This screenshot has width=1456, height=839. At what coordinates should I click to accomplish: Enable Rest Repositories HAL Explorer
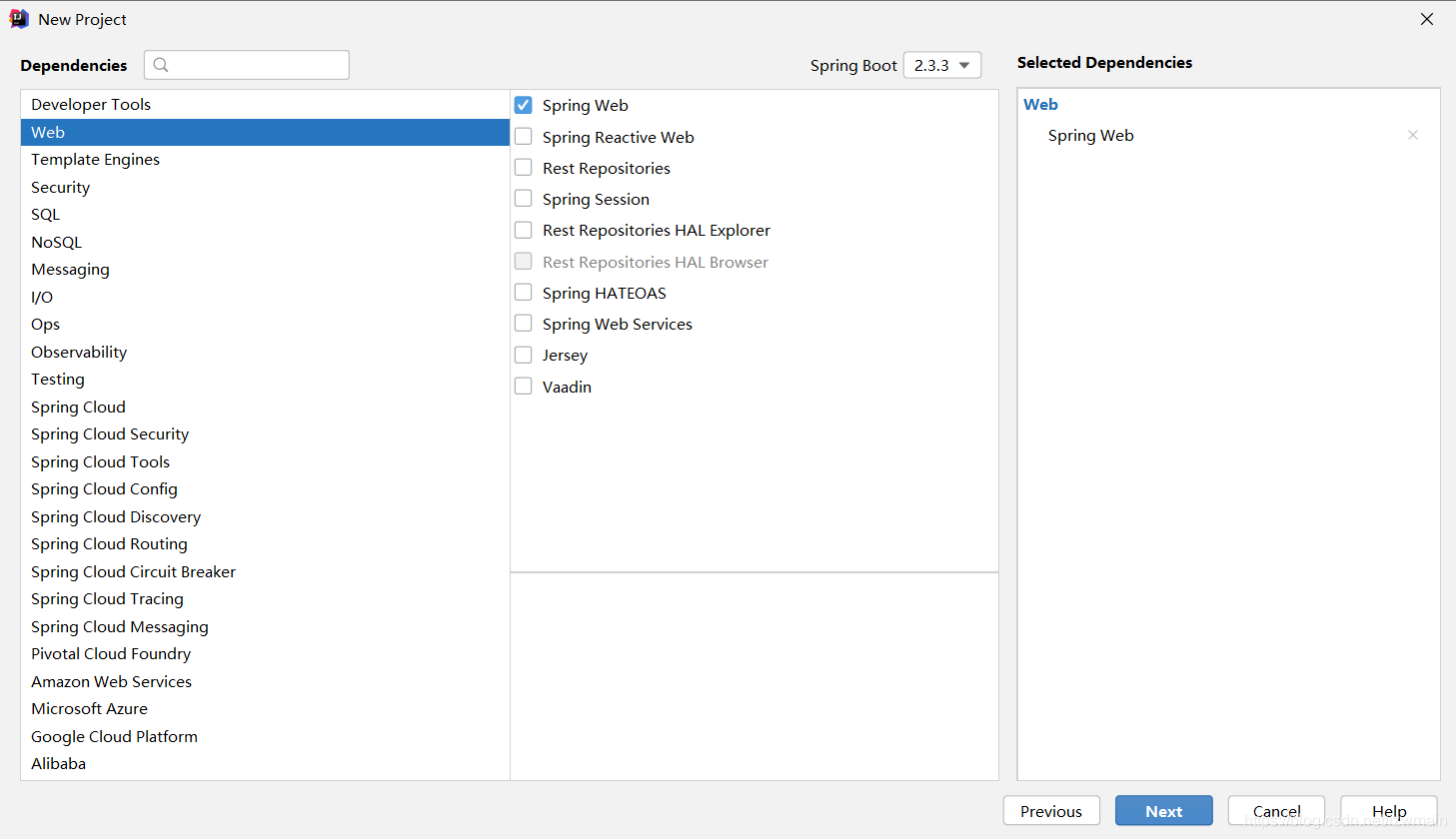pyautogui.click(x=524, y=230)
